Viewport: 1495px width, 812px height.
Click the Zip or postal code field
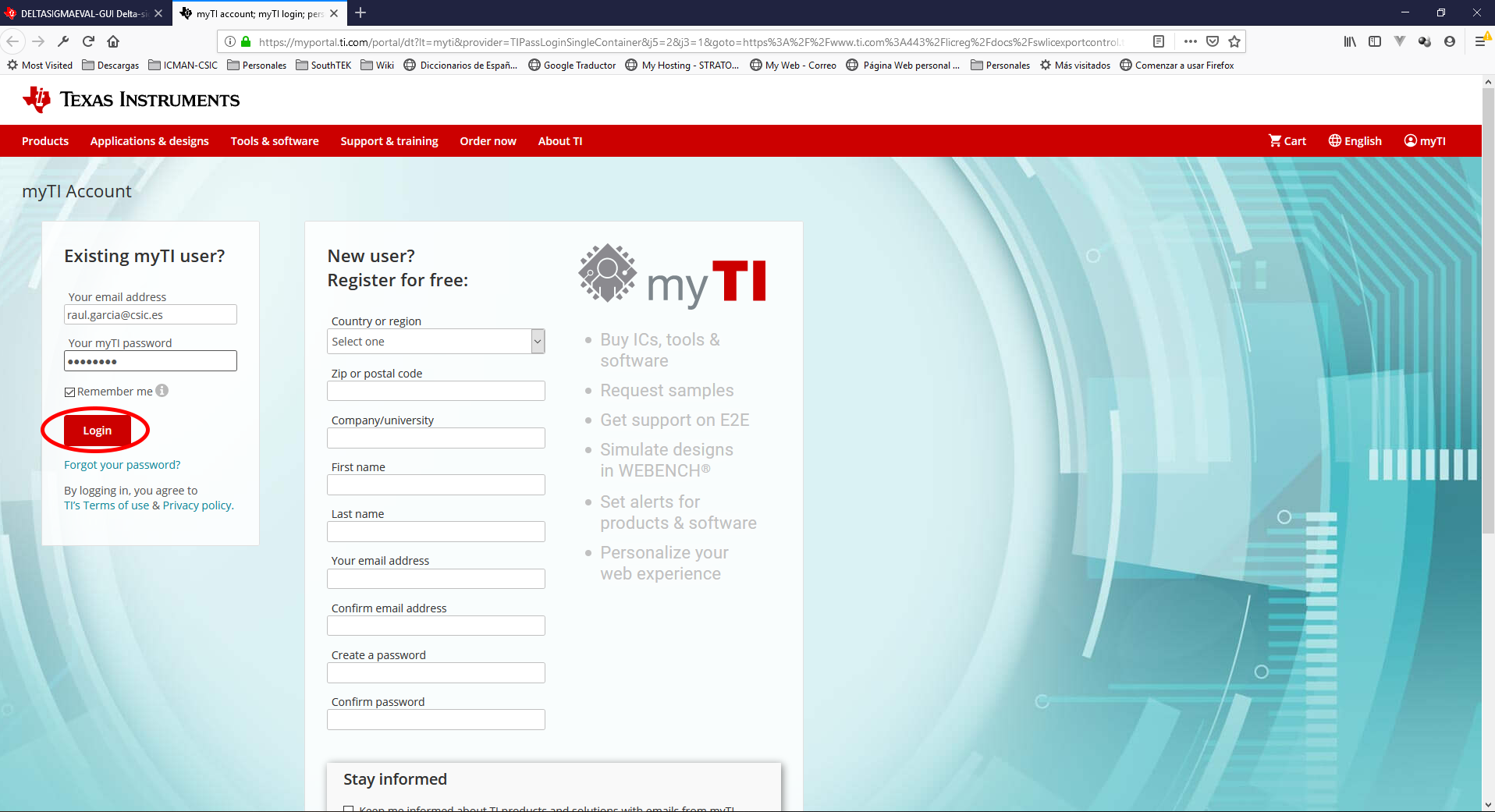point(436,391)
